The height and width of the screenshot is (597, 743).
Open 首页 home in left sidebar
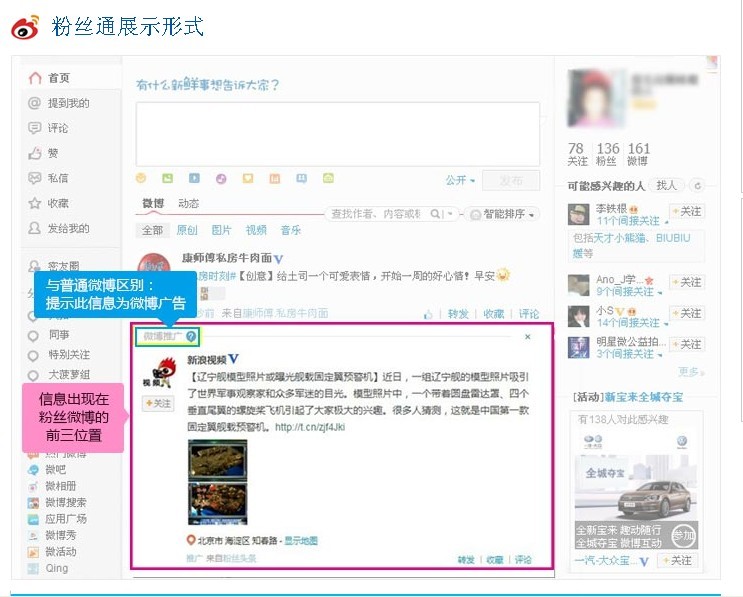(58, 78)
